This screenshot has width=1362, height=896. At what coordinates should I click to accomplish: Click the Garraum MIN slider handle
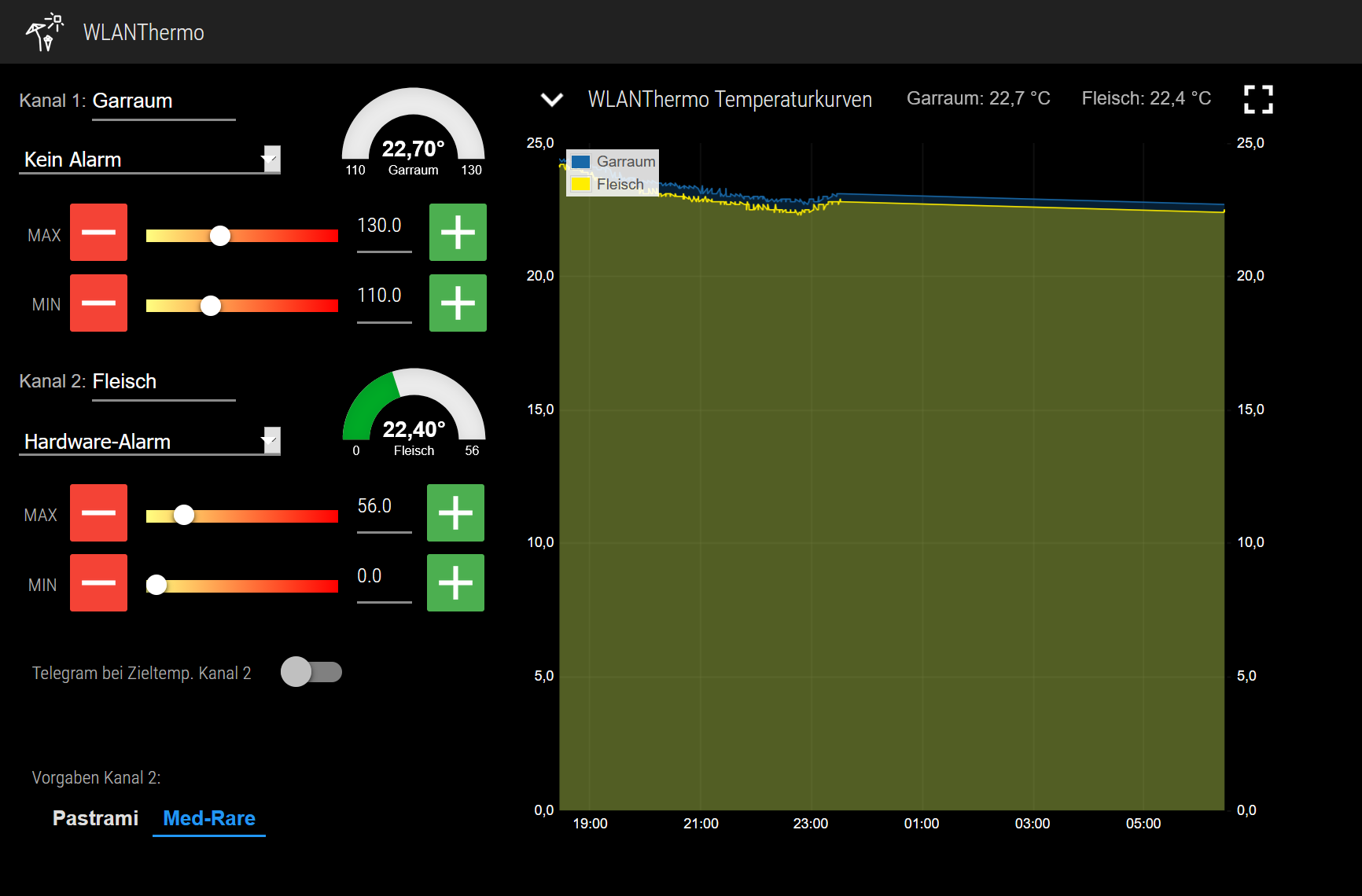[211, 306]
